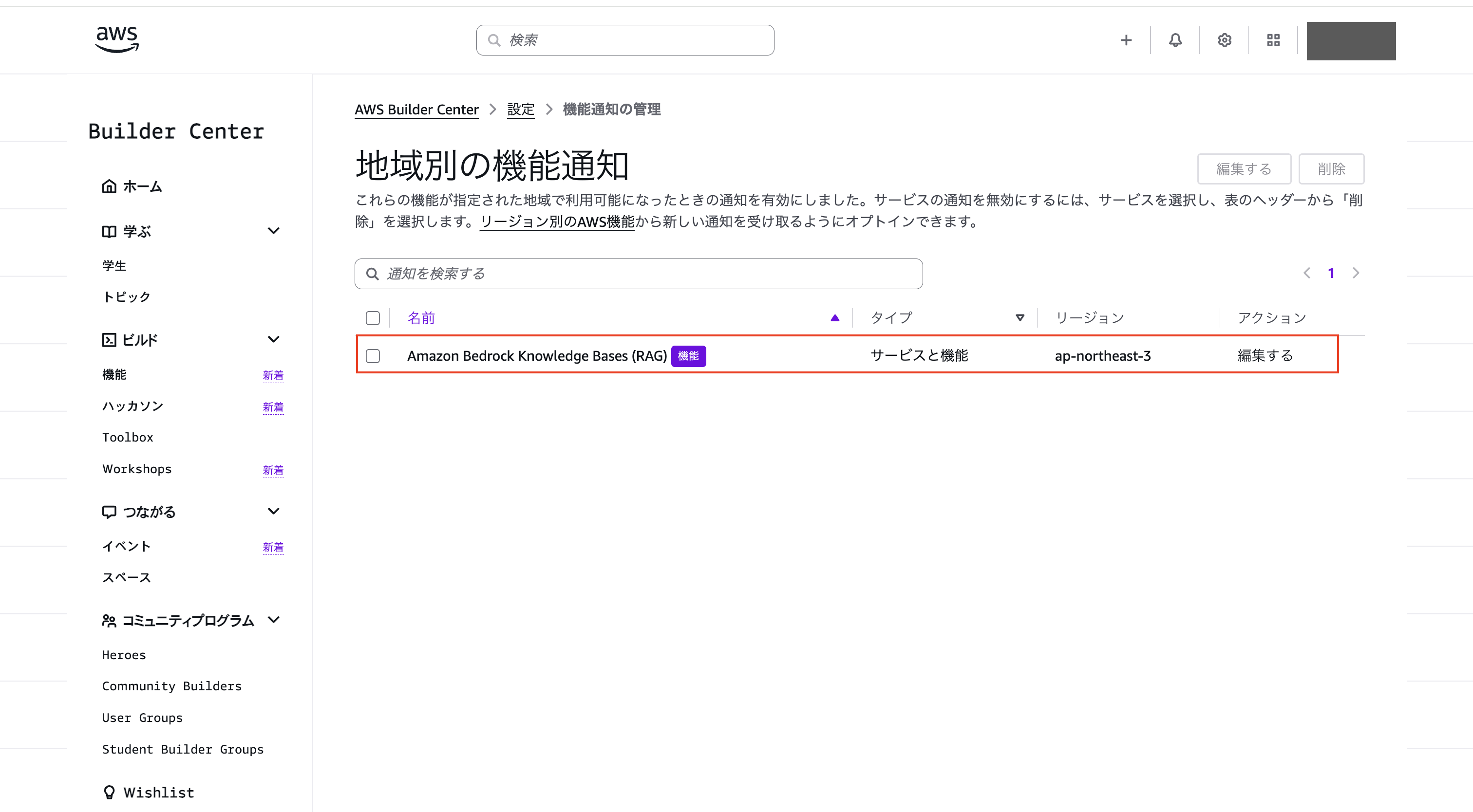This screenshot has width=1473, height=812.
Task: Click the 編集する button in page header
Action: coord(1244,169)
